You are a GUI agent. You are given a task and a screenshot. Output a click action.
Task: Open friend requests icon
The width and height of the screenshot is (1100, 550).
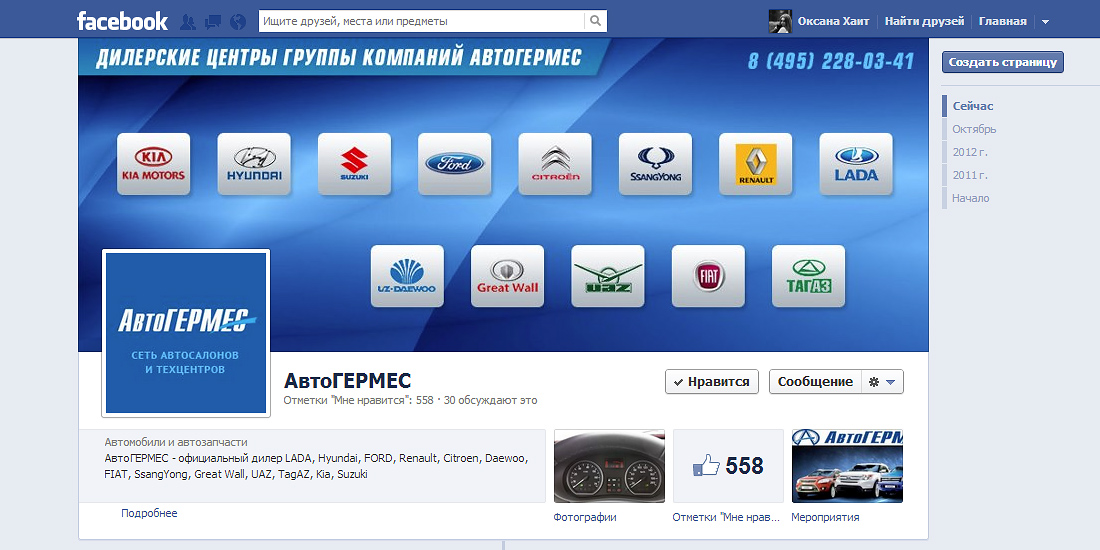[187, 22]
